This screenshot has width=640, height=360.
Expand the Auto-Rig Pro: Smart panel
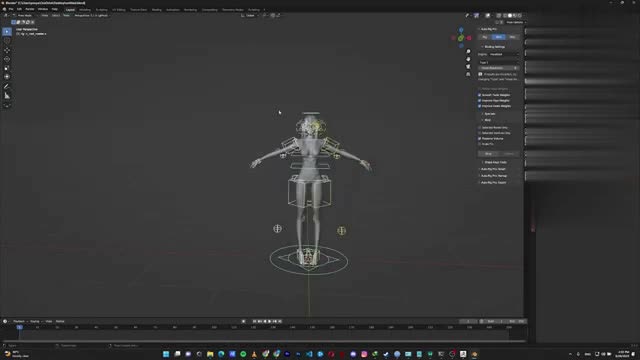pos(492,169)
